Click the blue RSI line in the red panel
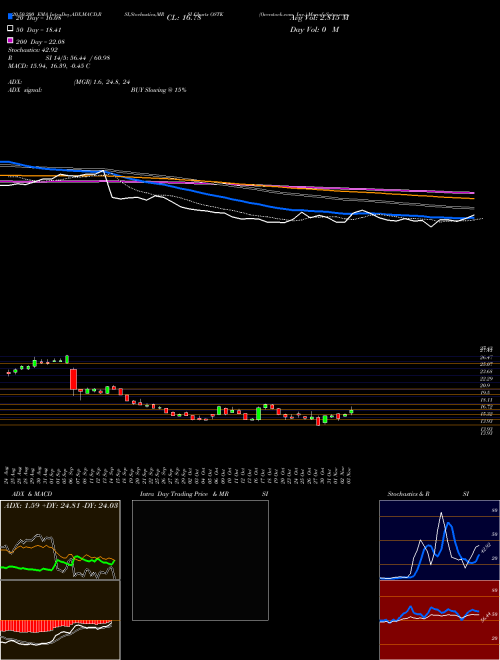This screenshot has height=660, width=500. click(430, 610)
